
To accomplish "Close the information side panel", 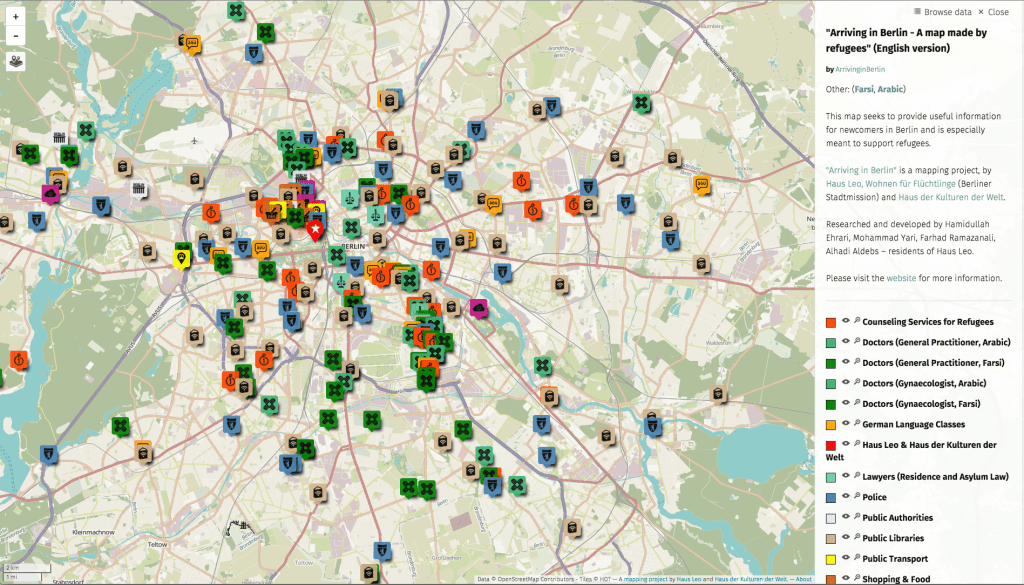I will (993, 12).
